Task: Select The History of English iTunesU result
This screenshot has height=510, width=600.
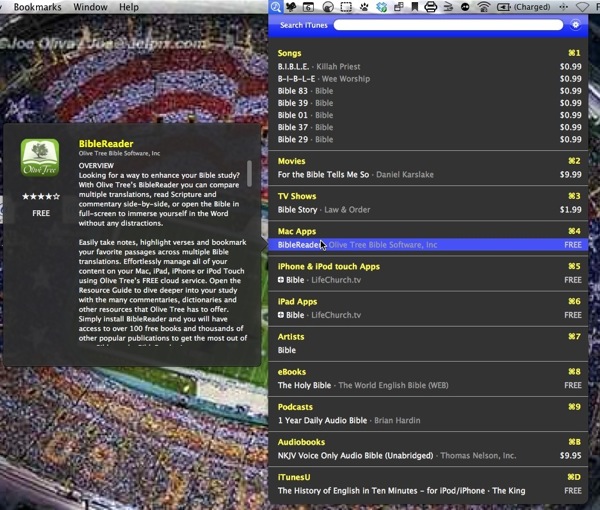Action: (x=429, y=491)
